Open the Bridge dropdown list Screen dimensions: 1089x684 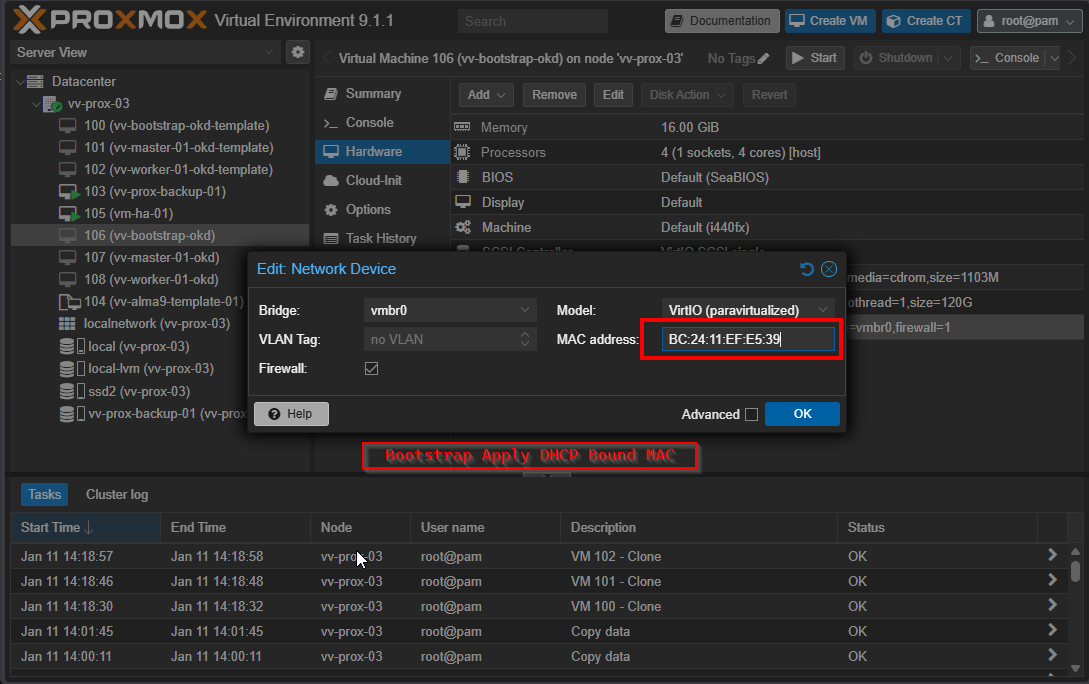click(x=526, y=310)
